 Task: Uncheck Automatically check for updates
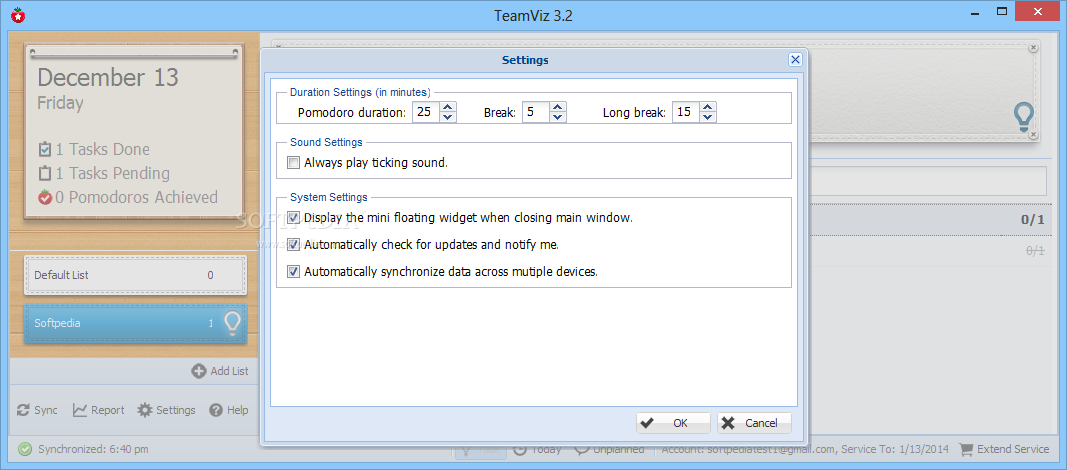pyautogui.click(x=293, y=244)
